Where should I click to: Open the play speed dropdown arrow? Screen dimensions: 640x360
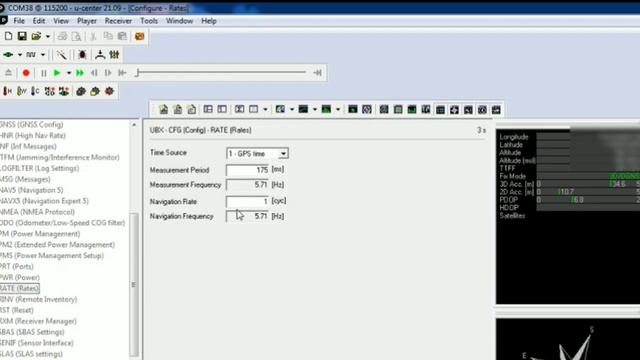click(69, 73)
